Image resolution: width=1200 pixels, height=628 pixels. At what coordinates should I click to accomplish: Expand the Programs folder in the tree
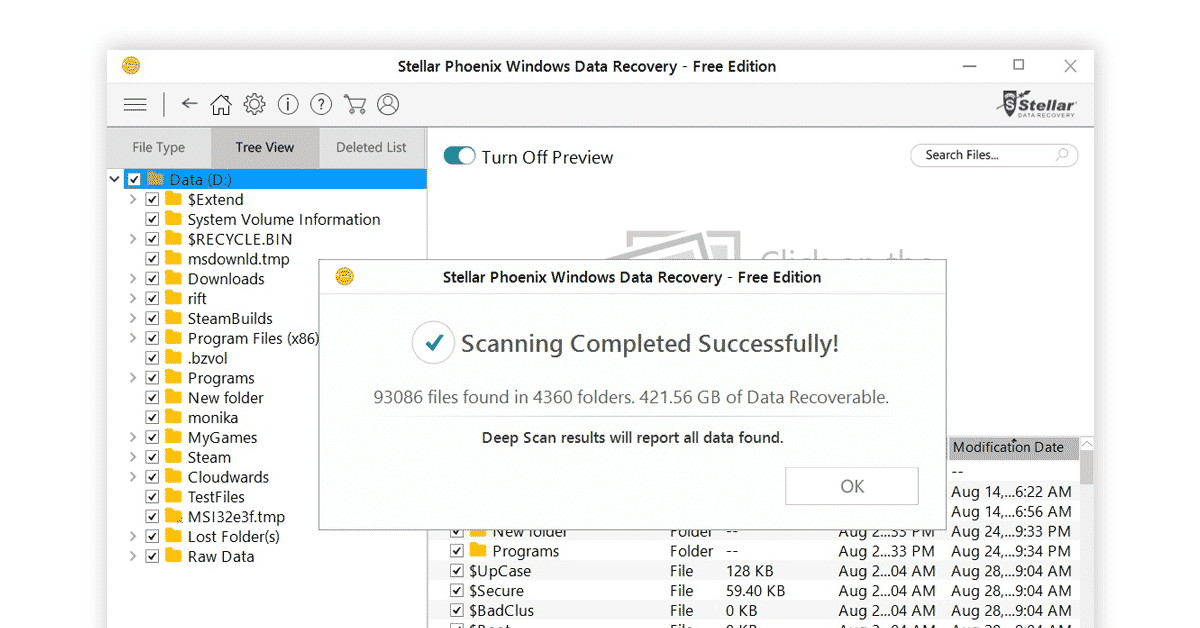133,378
